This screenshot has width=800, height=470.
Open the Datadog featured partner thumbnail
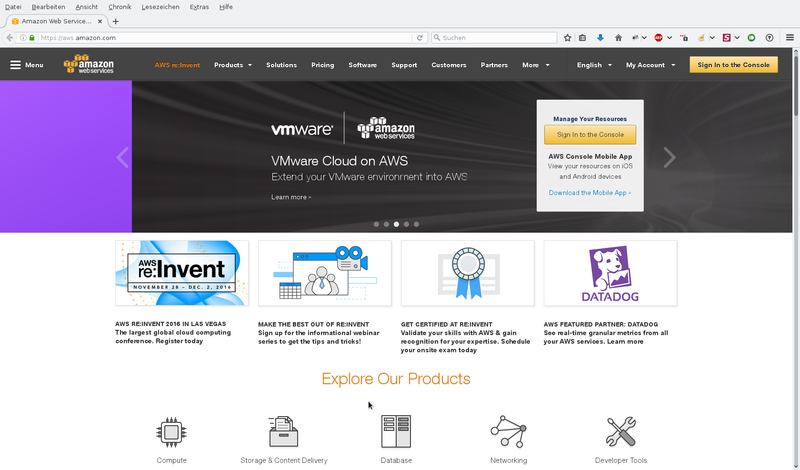pos(611,273)
